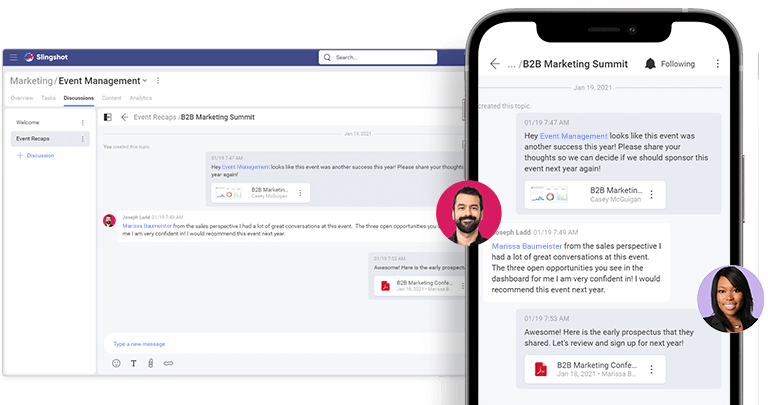The image size is (768, 405).
Task: Open the hamburger menu beside the Slingshot logo
Action: [x=14, y=57]
